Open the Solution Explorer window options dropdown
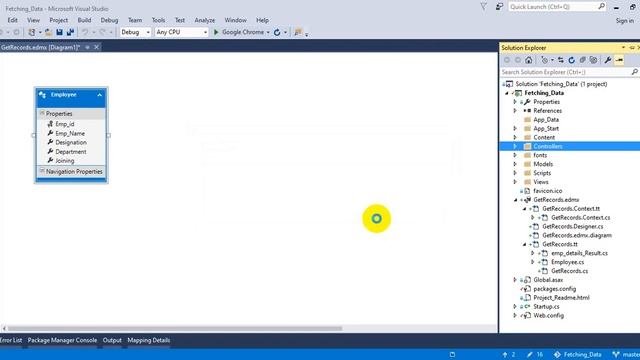 (x=623, y=48)
